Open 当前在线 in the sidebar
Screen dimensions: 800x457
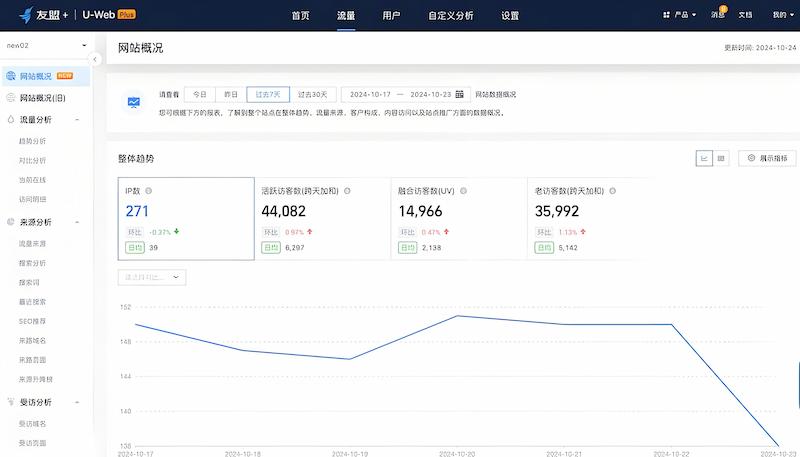(32, 180)
